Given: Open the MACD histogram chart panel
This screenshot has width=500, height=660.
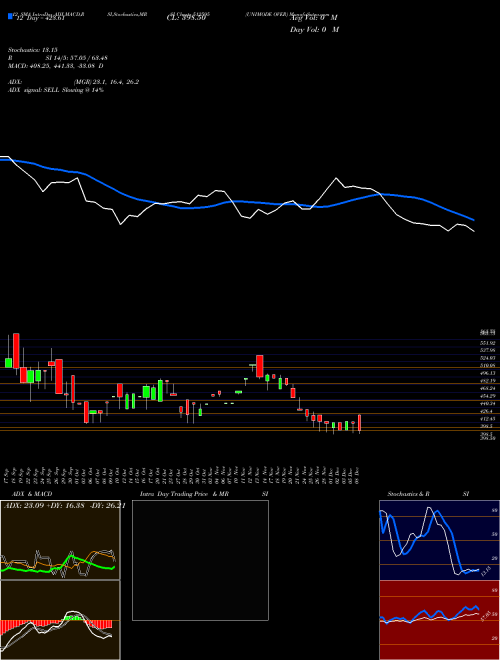Looking at the screenshot, I should coord(60,620).
